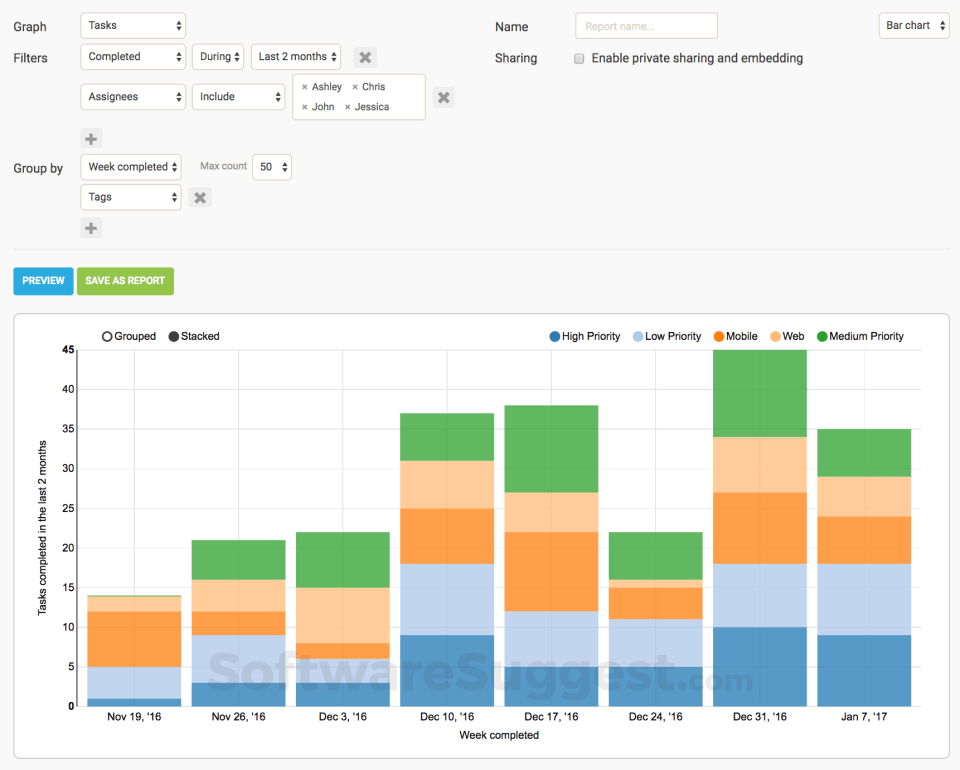Open the Week completed grouping dropdown
The image size is (960, 770).
coord(131,167)
